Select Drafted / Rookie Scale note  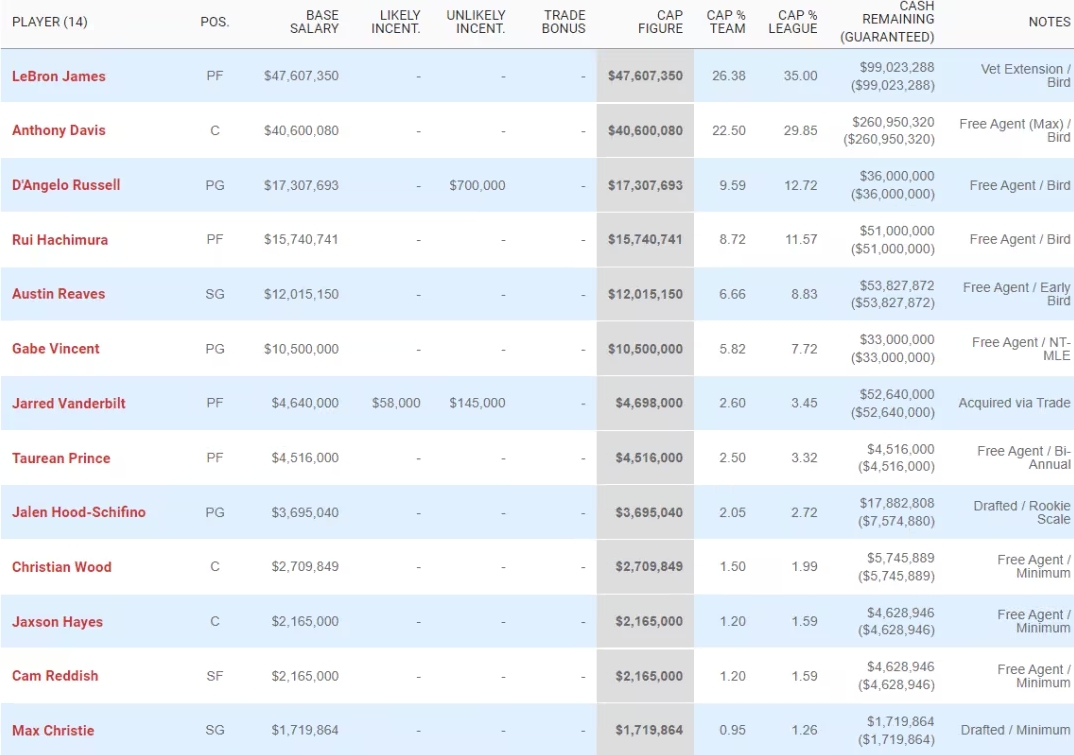[1022, 512]
